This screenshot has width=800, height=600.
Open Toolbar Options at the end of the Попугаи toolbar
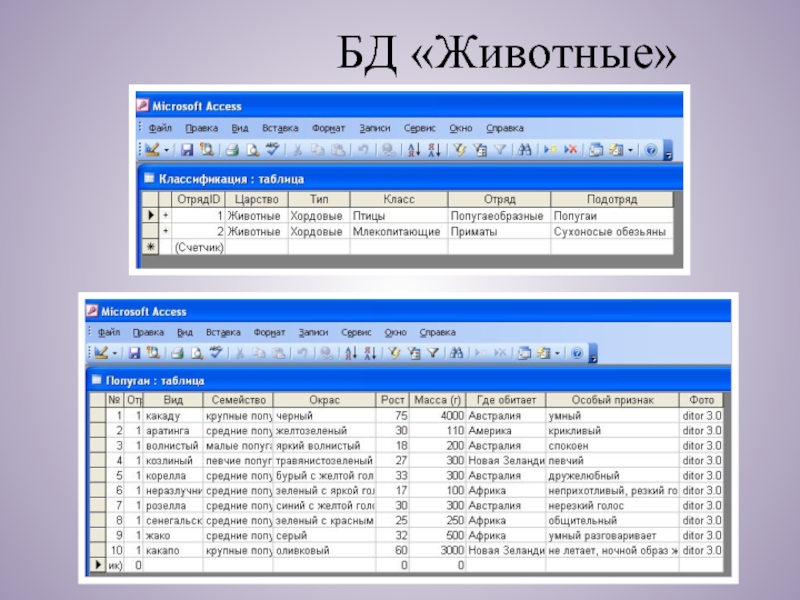pyautogui.click(x=593, y=354)
